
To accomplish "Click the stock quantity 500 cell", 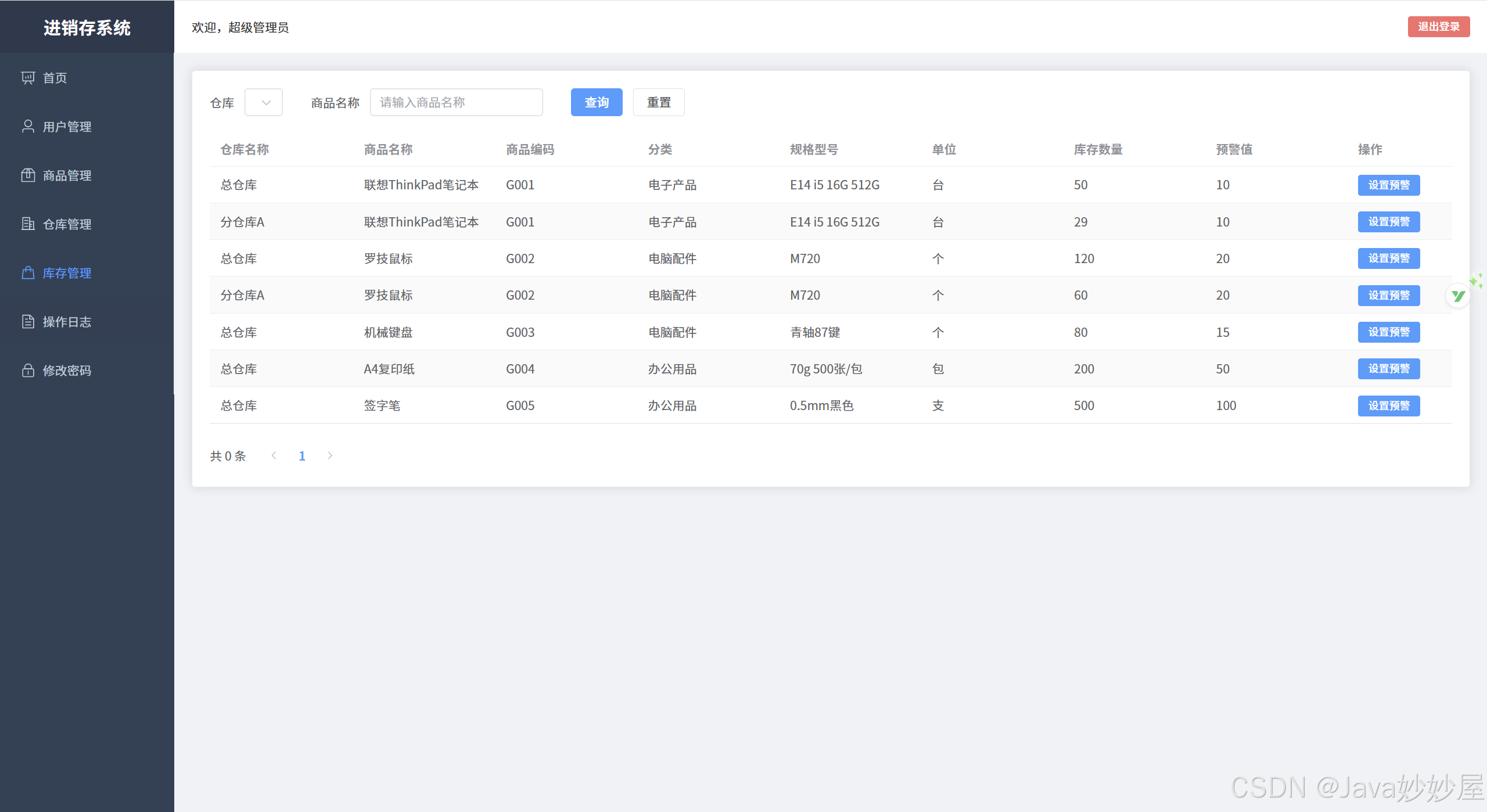I will tap(1084, 405).
